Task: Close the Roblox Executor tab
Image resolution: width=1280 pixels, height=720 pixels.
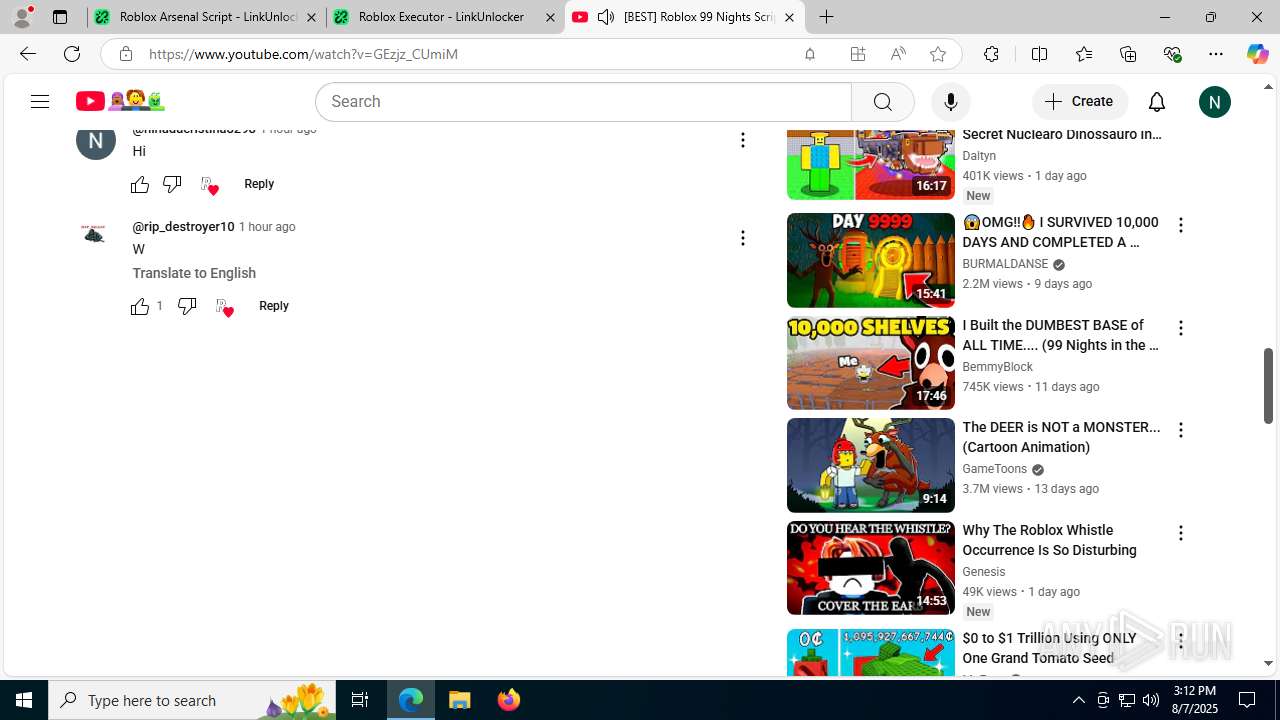Action: click(x=550, y=17)
